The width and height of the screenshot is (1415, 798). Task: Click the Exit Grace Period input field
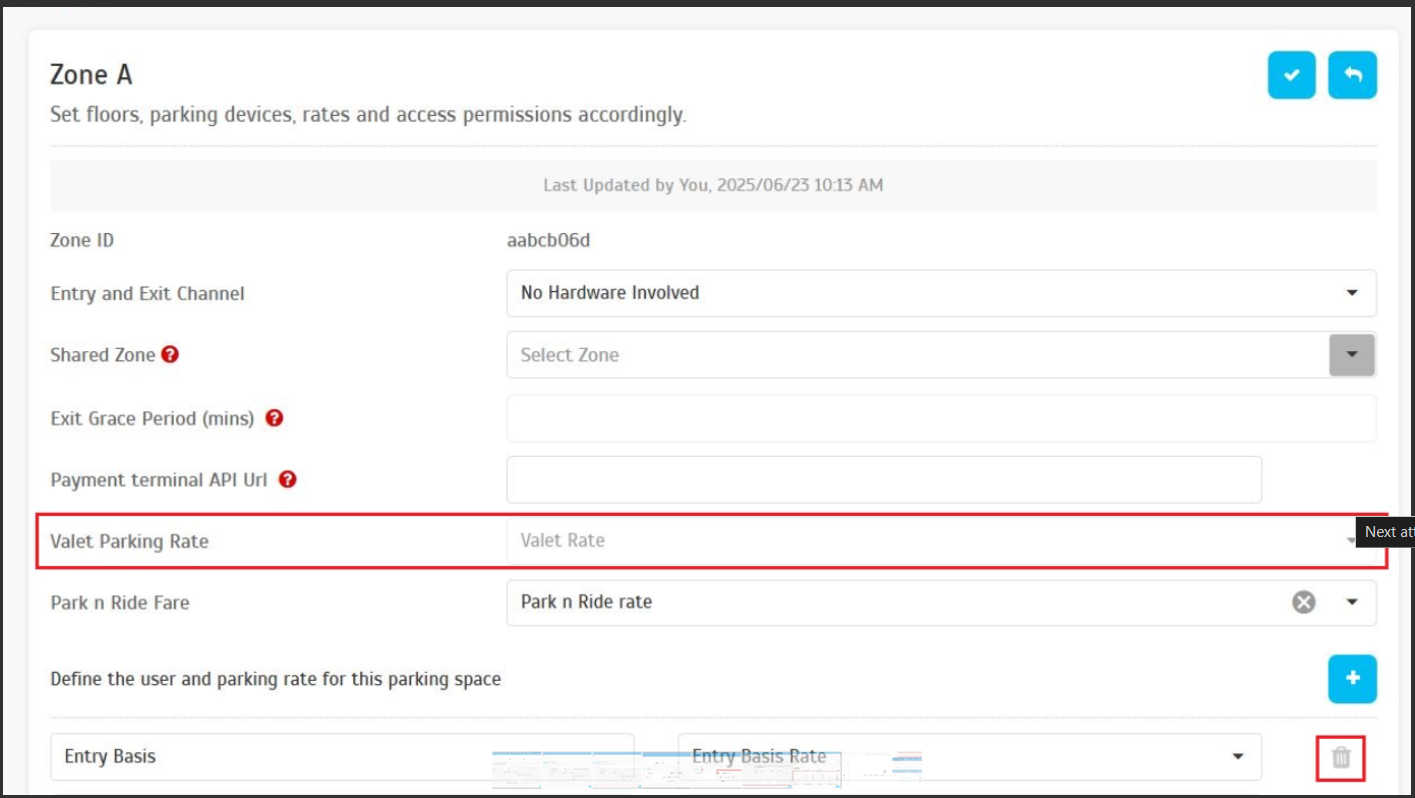(x=940, y=418)
